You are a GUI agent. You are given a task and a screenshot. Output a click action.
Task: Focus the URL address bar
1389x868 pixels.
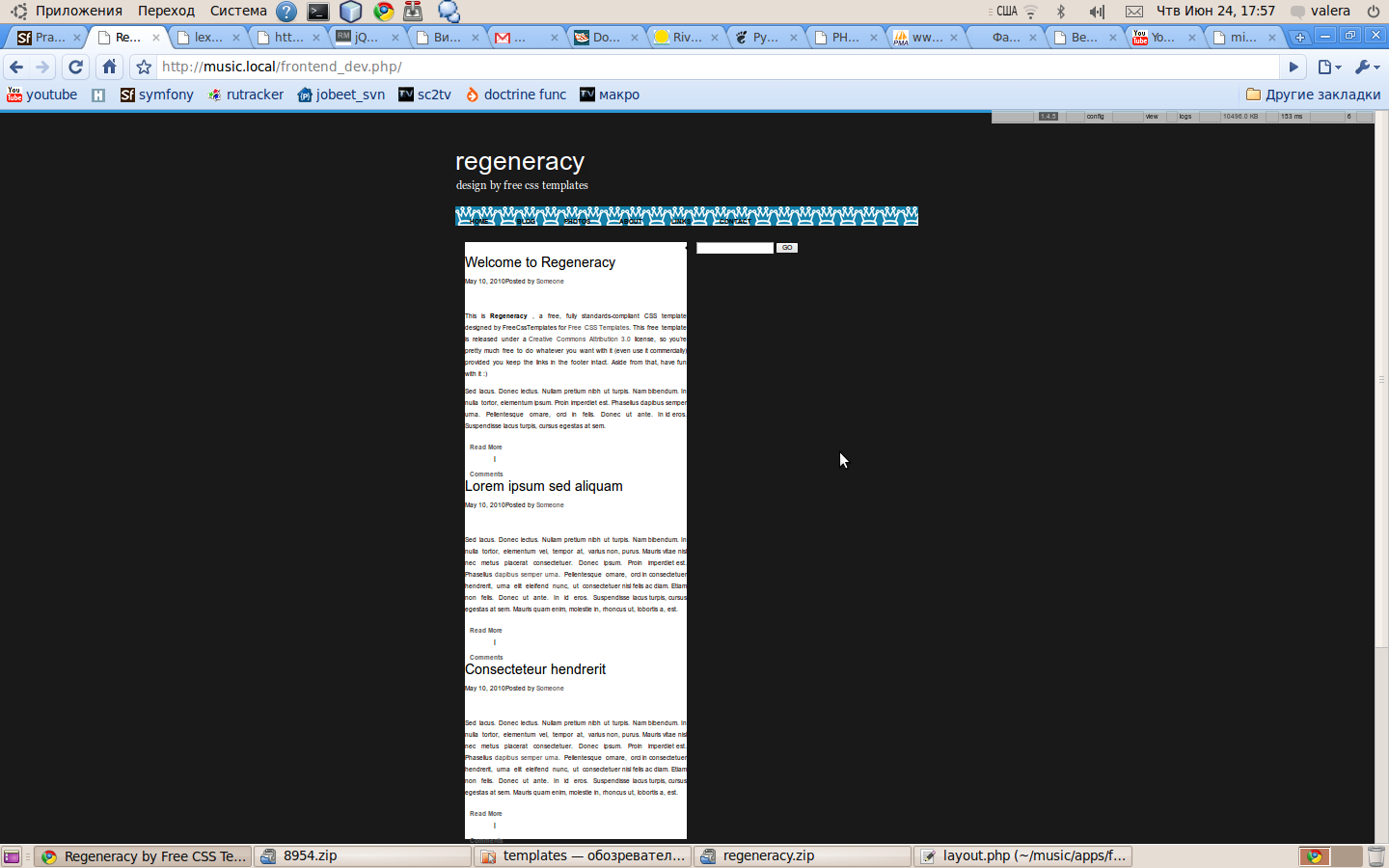(x=719, y=67)
